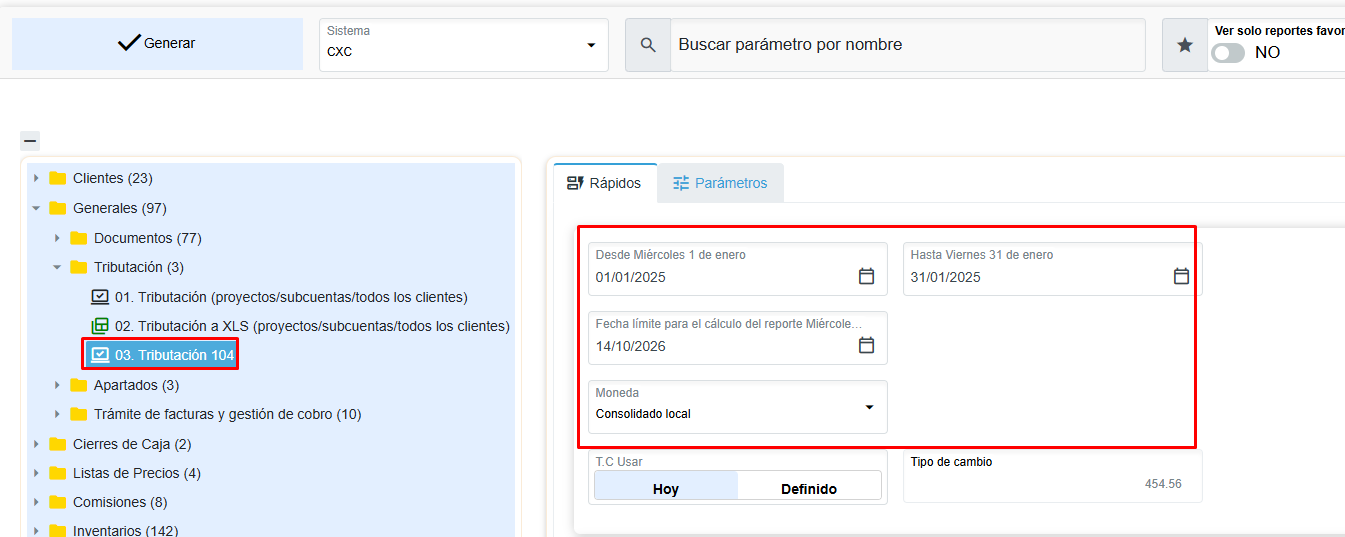
Task: Collapse the Generales (97) folder arrow
Action: click(37, 208)
